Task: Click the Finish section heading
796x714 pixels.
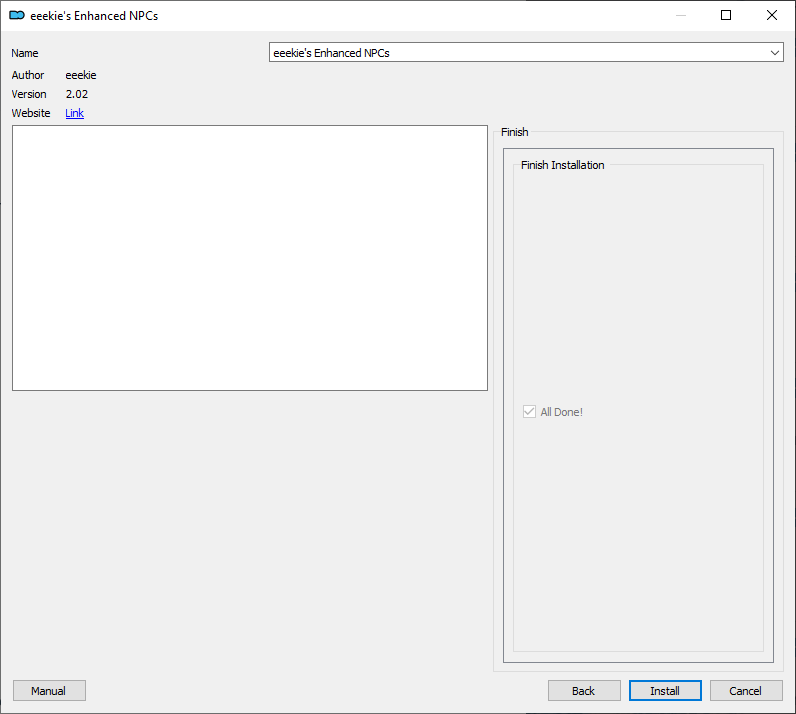Action: click(515, 132)
